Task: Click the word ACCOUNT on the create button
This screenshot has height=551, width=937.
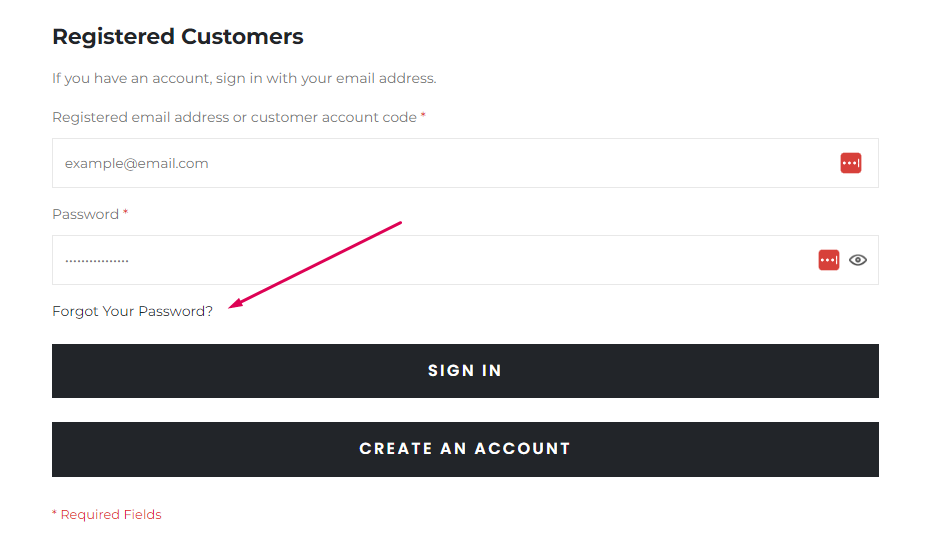Action: tap(523, 449)
